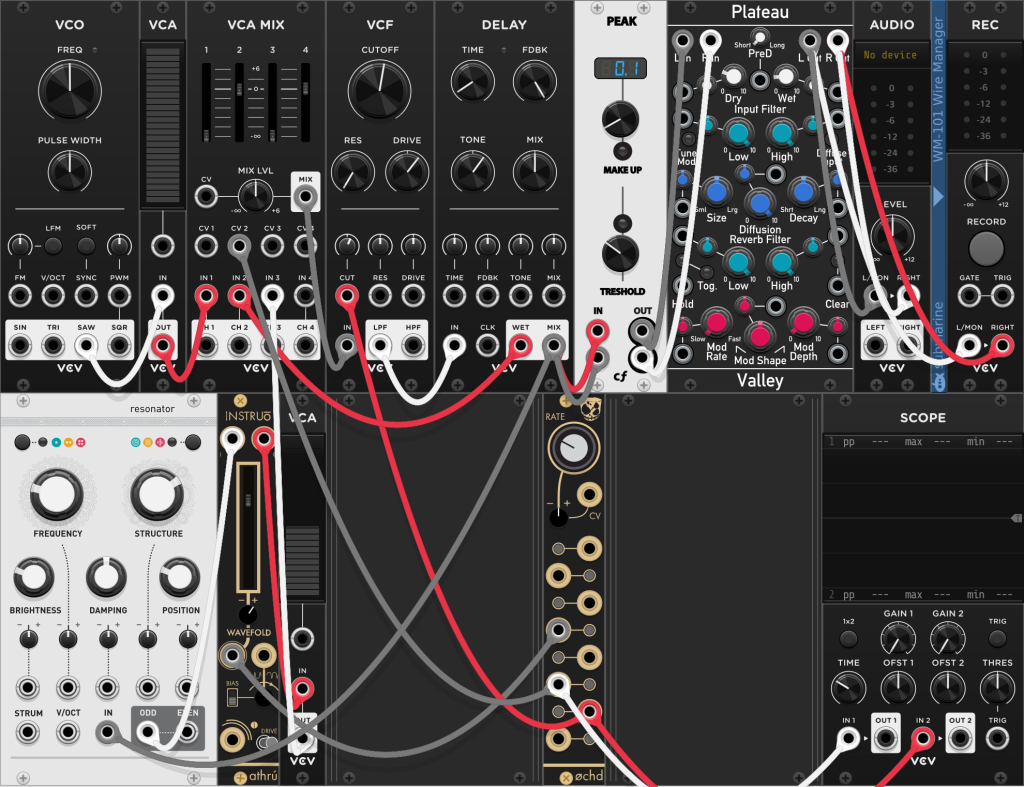Viewport: 1024px width, 787px height.
Task: Click the DELAY CLK input jack
Action: [487, 345]
